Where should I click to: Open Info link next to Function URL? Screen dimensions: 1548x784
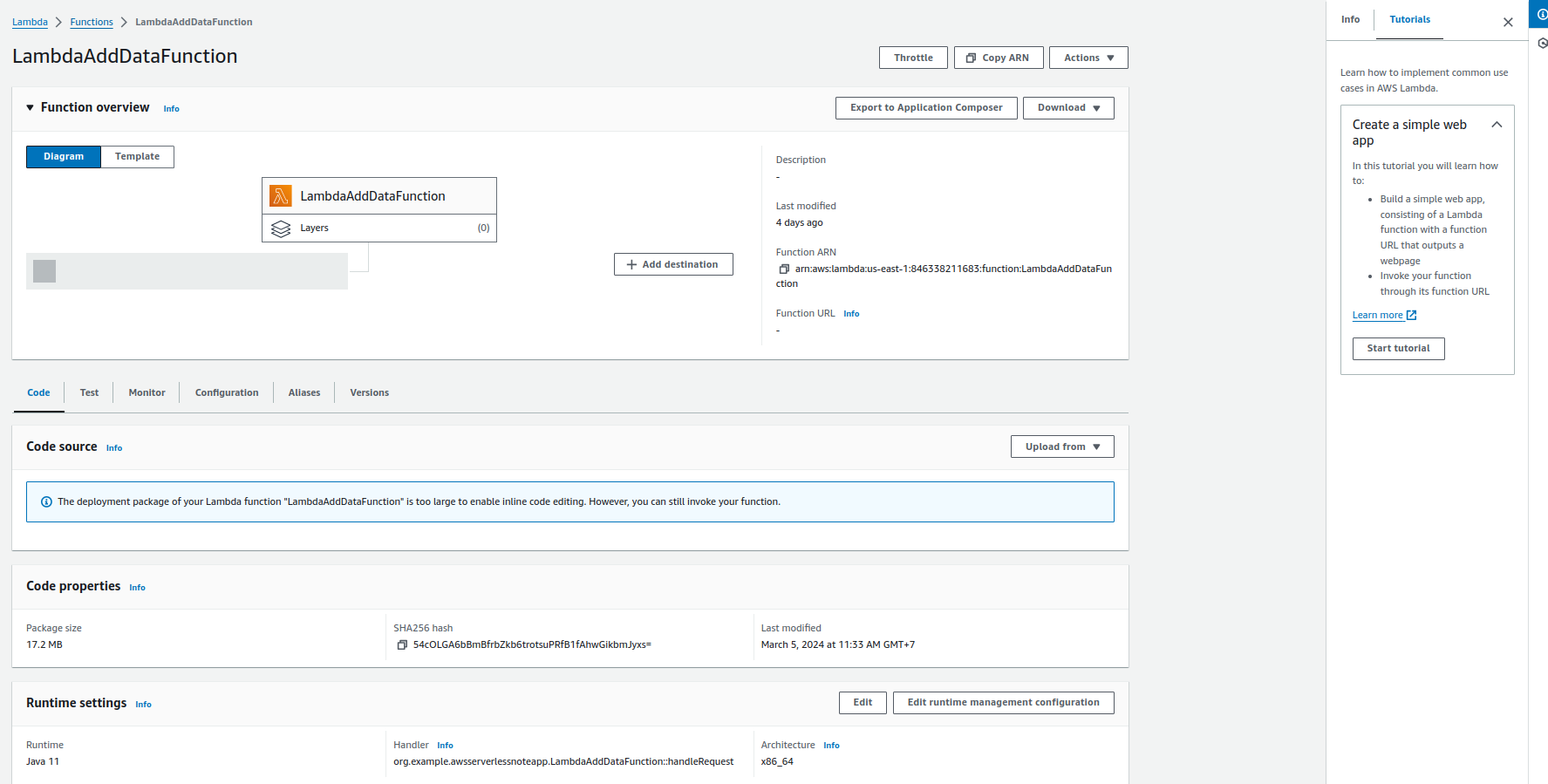click(851, 314)
